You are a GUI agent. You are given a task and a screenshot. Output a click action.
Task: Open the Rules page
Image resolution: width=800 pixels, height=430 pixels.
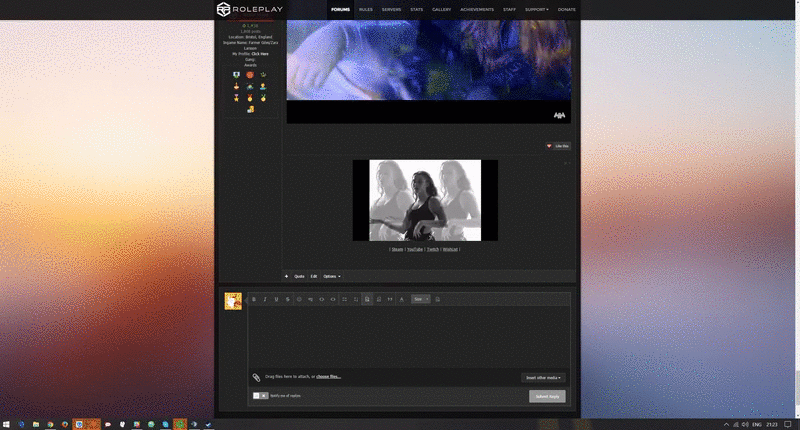(366, 10)
